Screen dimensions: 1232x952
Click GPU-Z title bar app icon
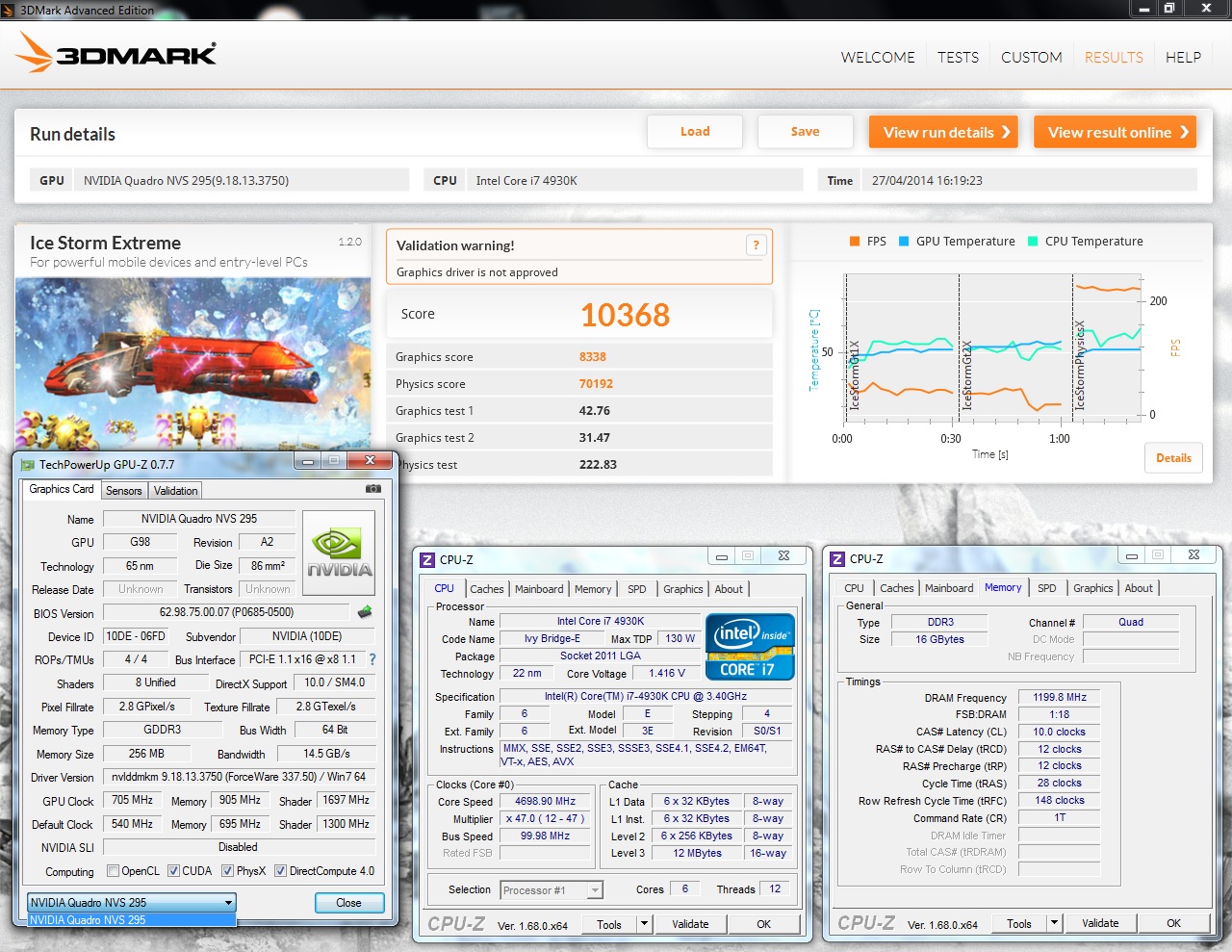coord(28,465)
